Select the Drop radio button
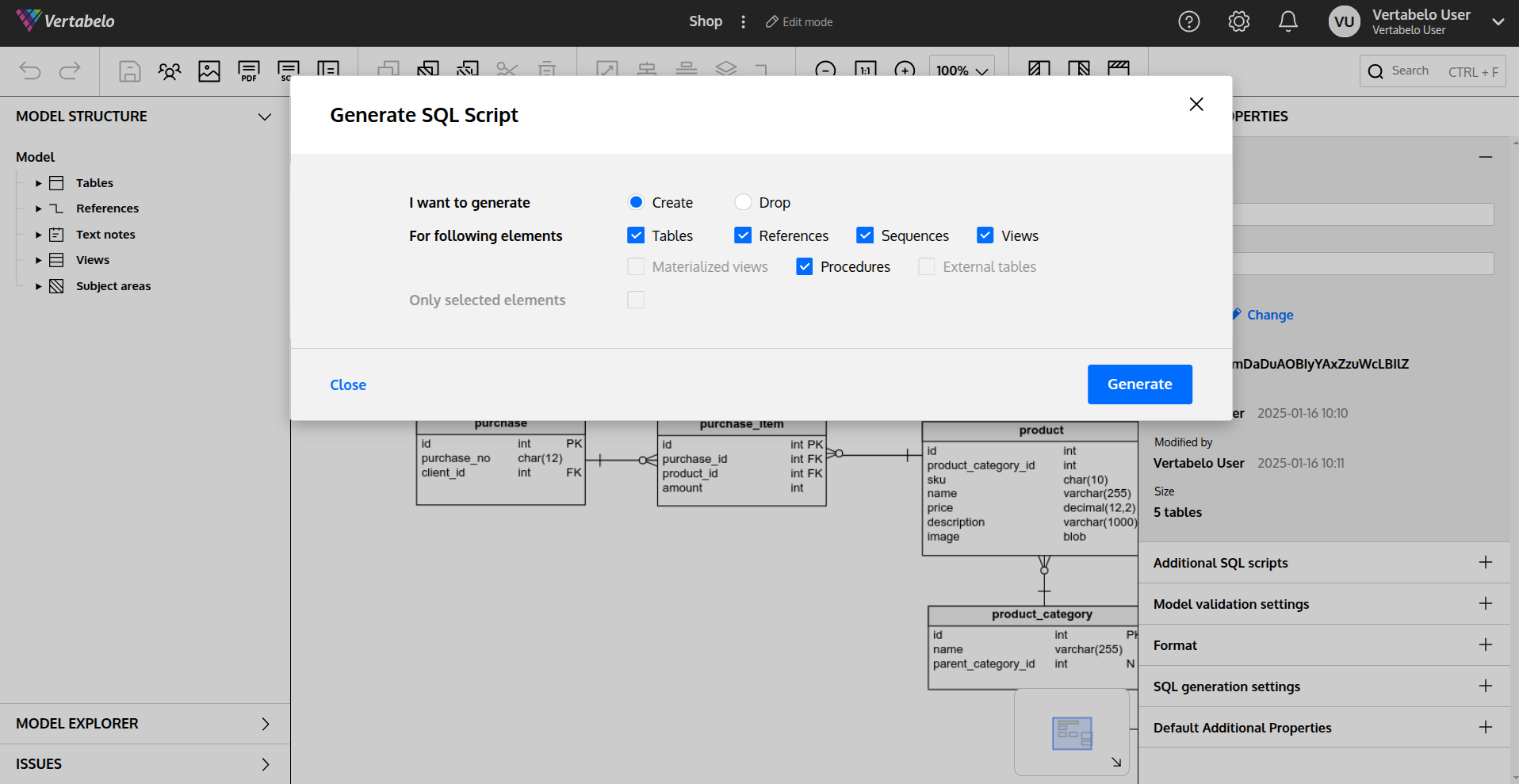 point(743,202)
